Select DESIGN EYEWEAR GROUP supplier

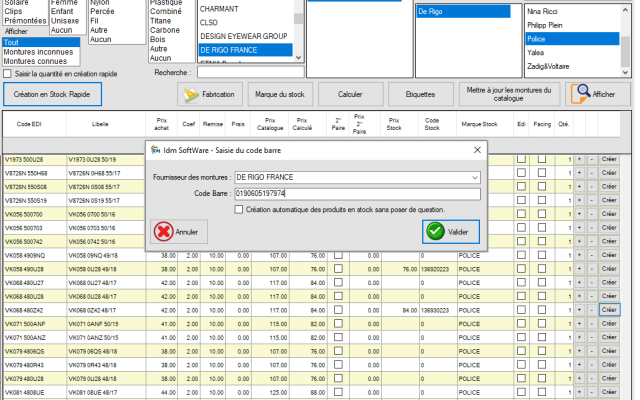tap(245, 36)
